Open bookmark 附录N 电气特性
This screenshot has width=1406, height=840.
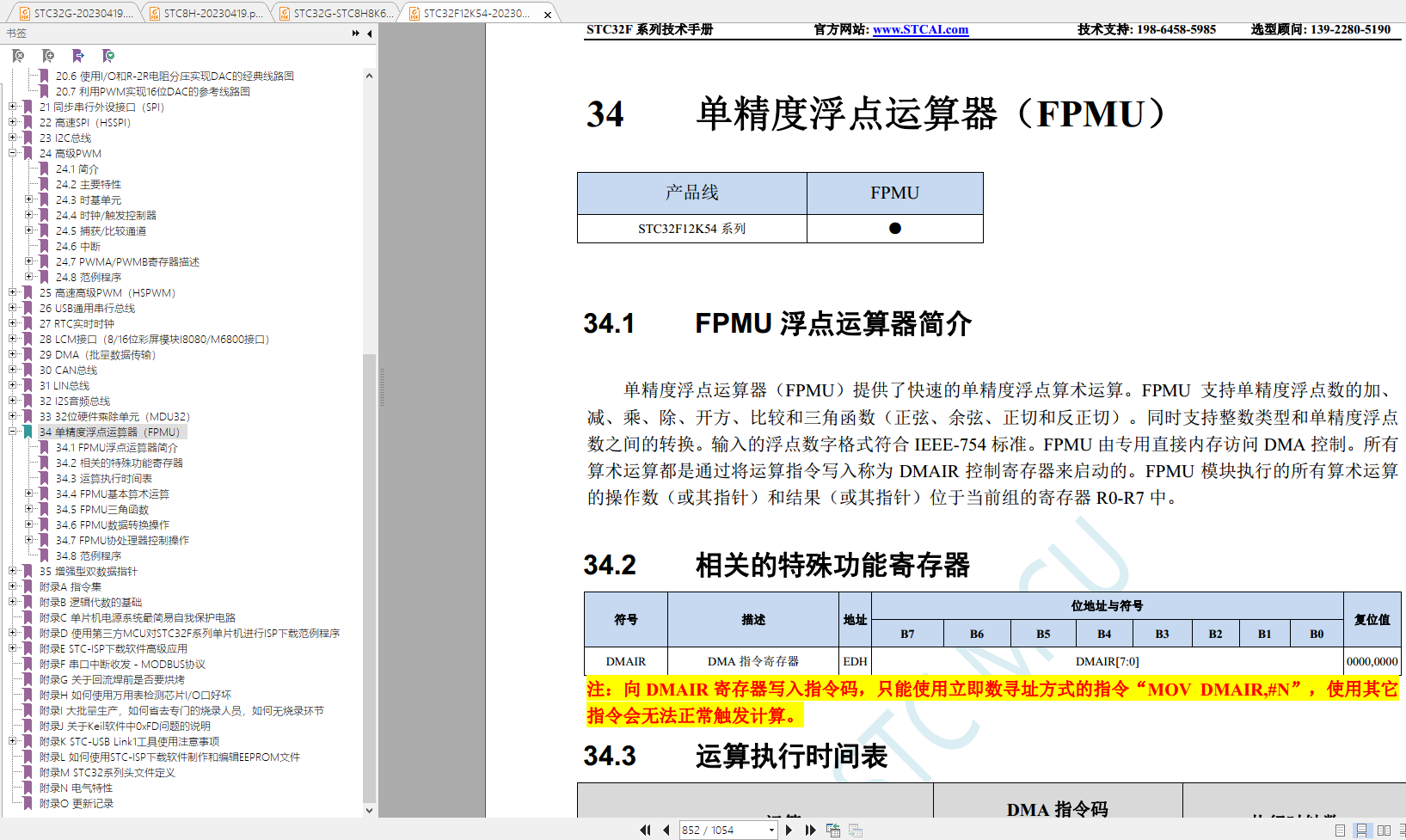76,788
